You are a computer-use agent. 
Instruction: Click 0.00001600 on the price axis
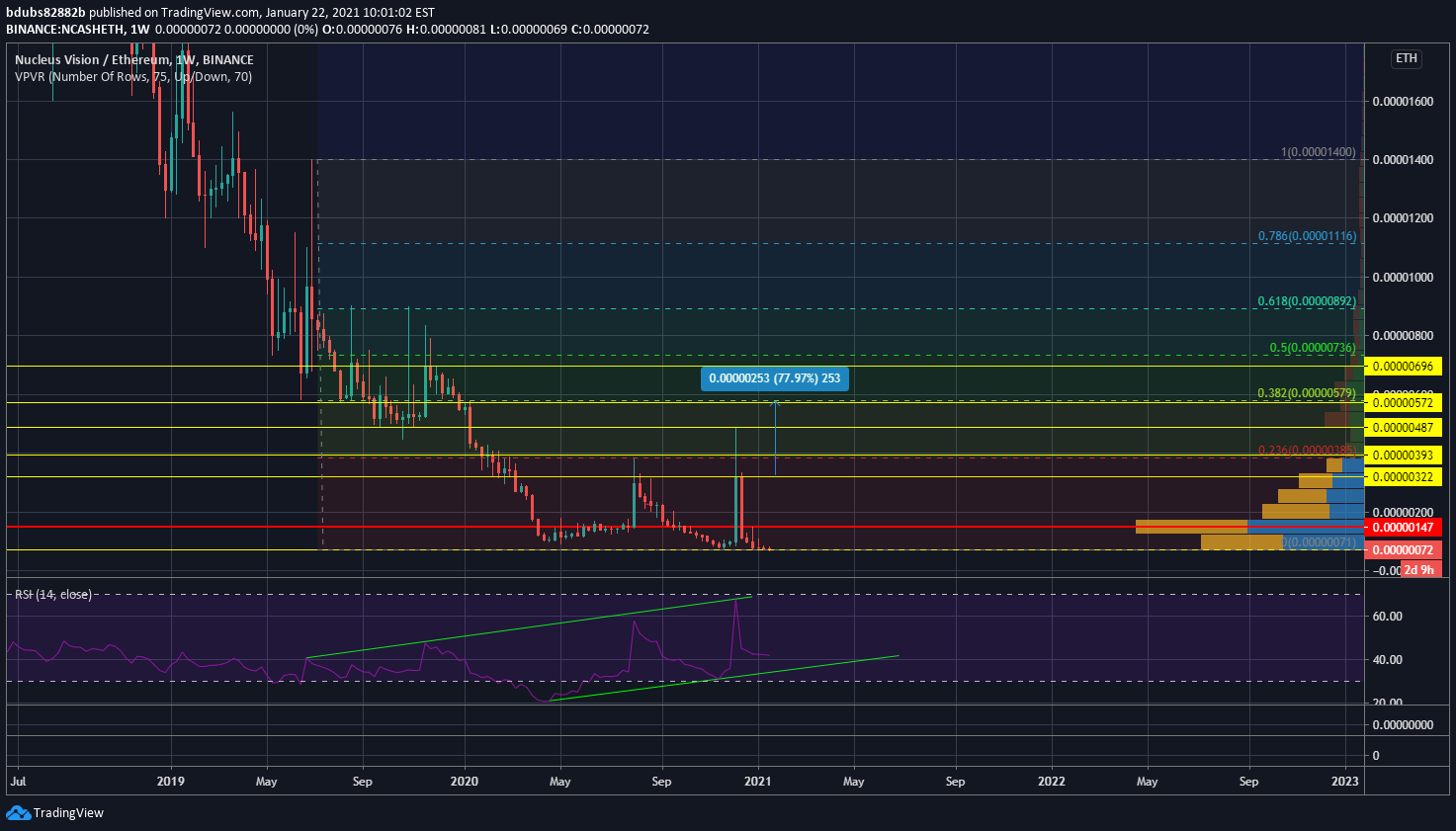coord(1404,102)
